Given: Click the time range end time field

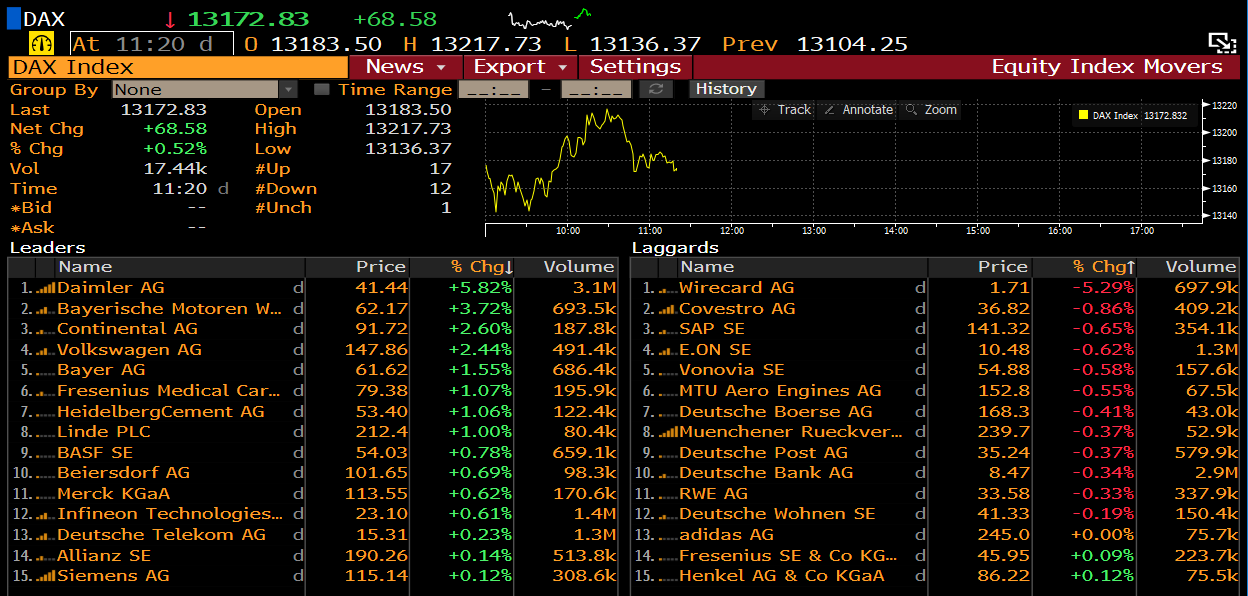Looking at the screenshot, I should (597, 89).
